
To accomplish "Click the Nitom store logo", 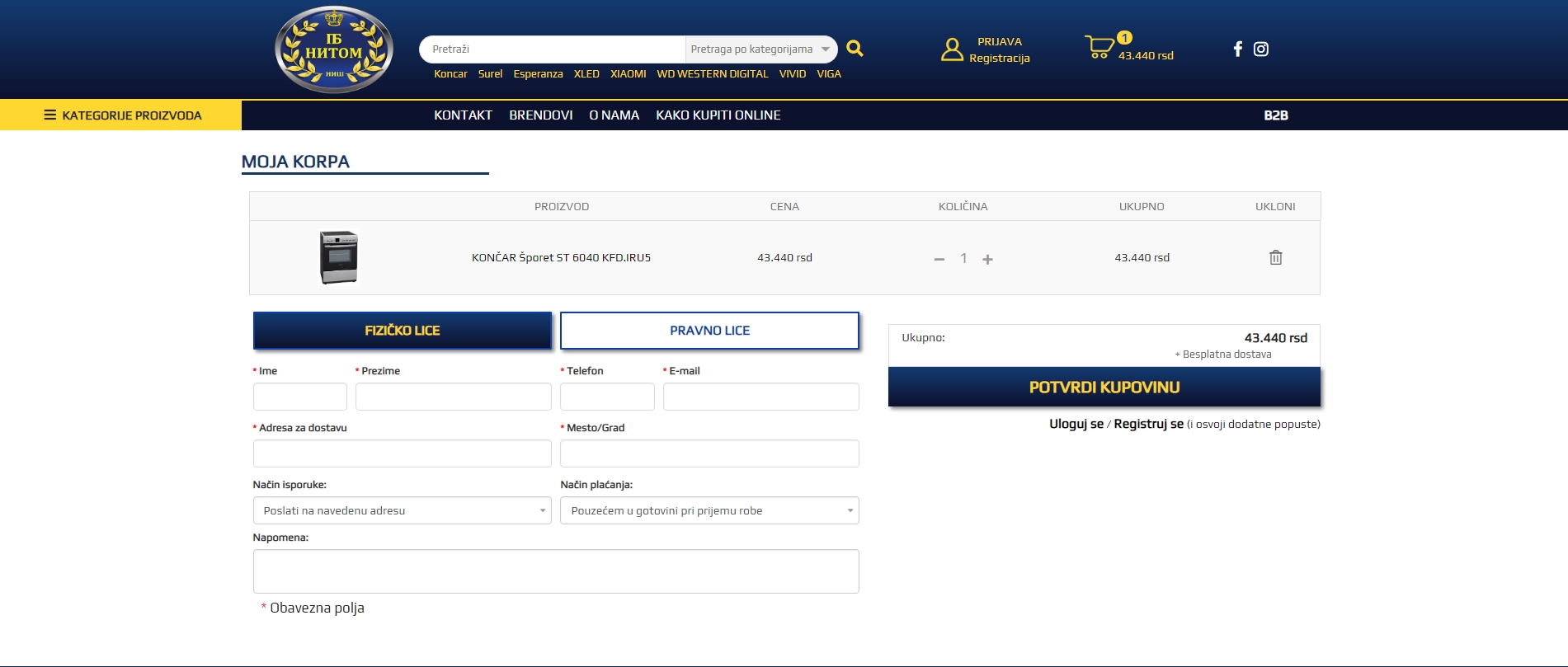I will click(334, 49).
